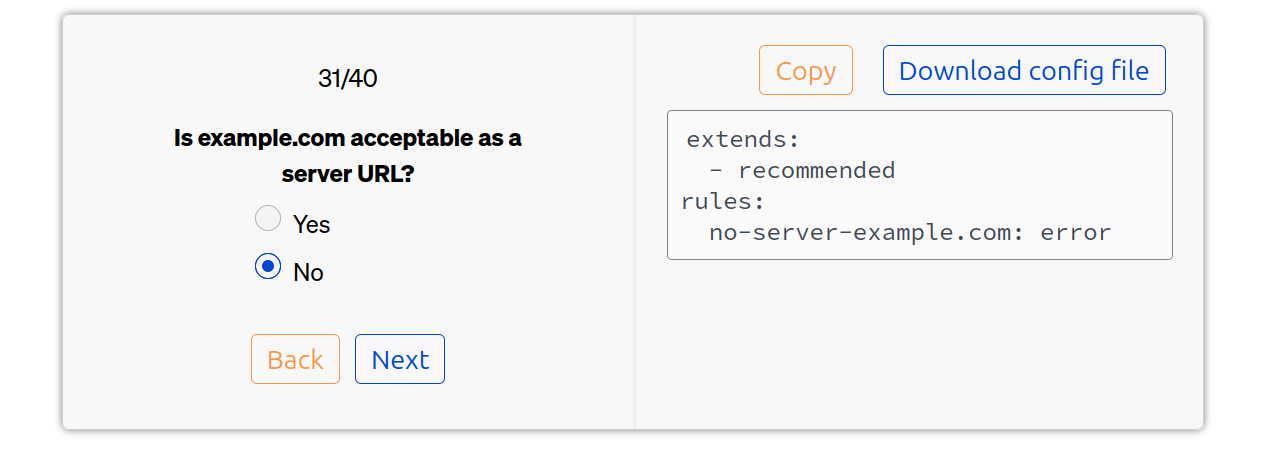This screenshot has width=1274, height=465.
Task: Click the "- recommended" config line
Action: tap(802, 170)
